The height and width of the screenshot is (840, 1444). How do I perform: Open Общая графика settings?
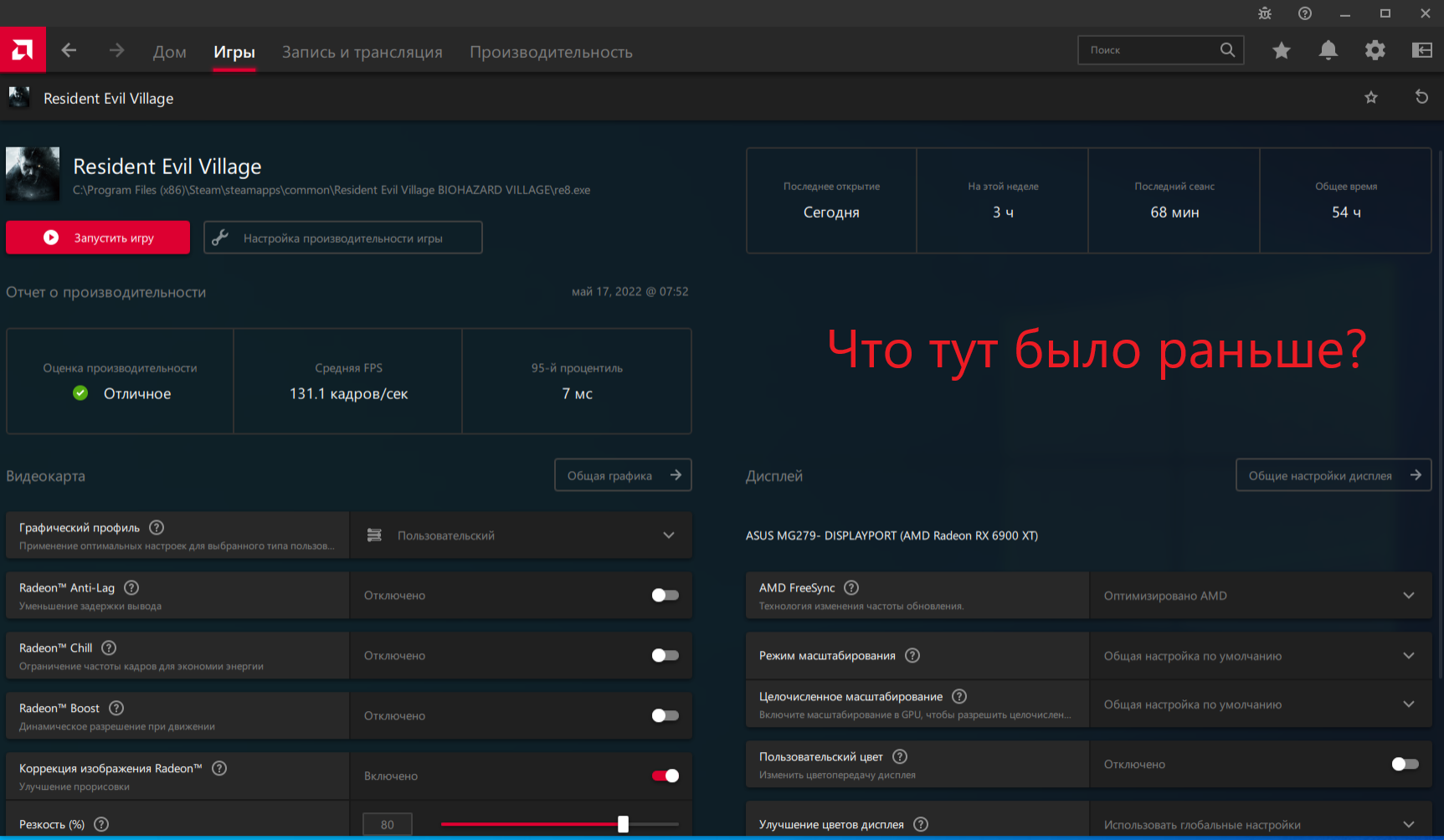click(x=624, y=475)
